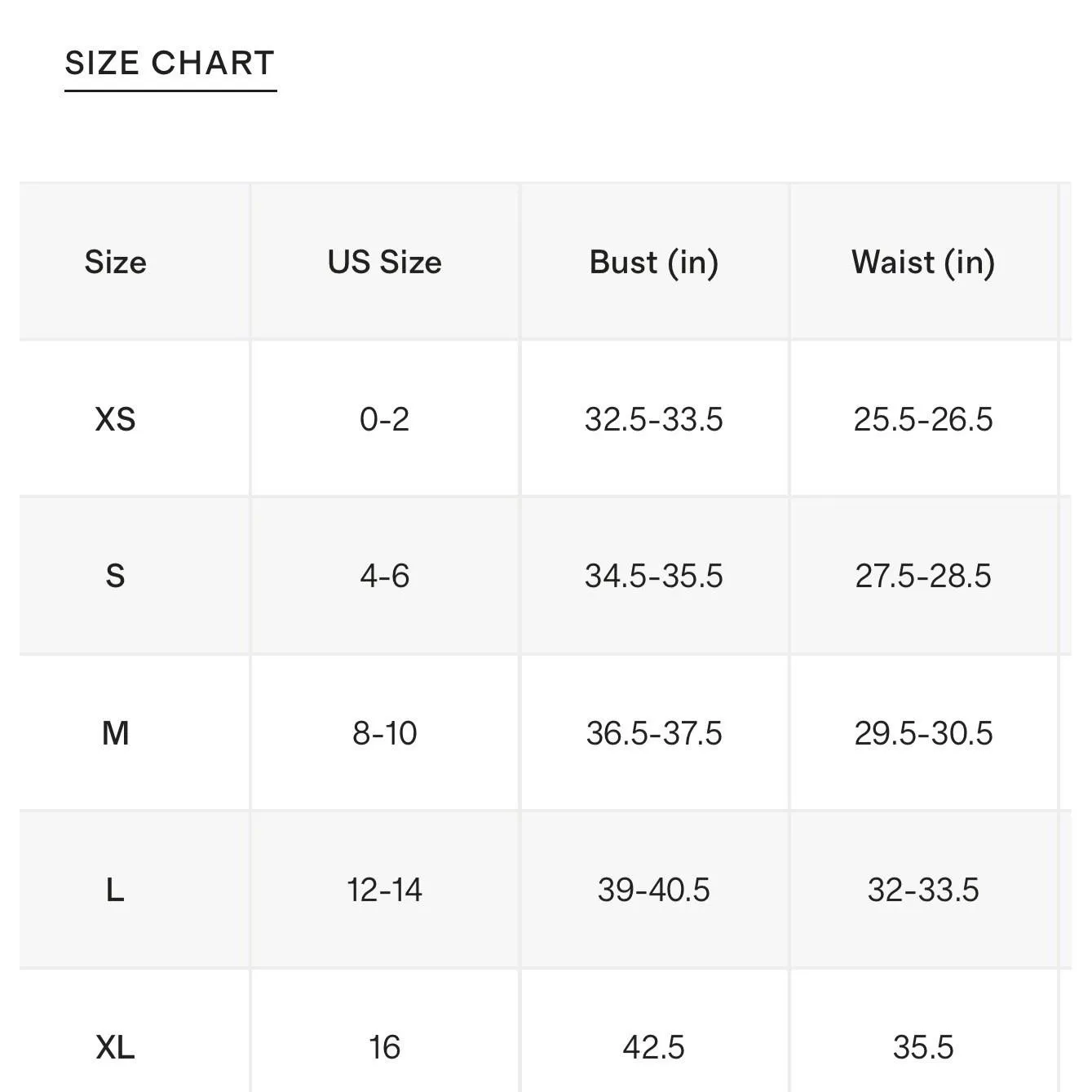Click the 8-10 US size cell

tap(385, 733)
